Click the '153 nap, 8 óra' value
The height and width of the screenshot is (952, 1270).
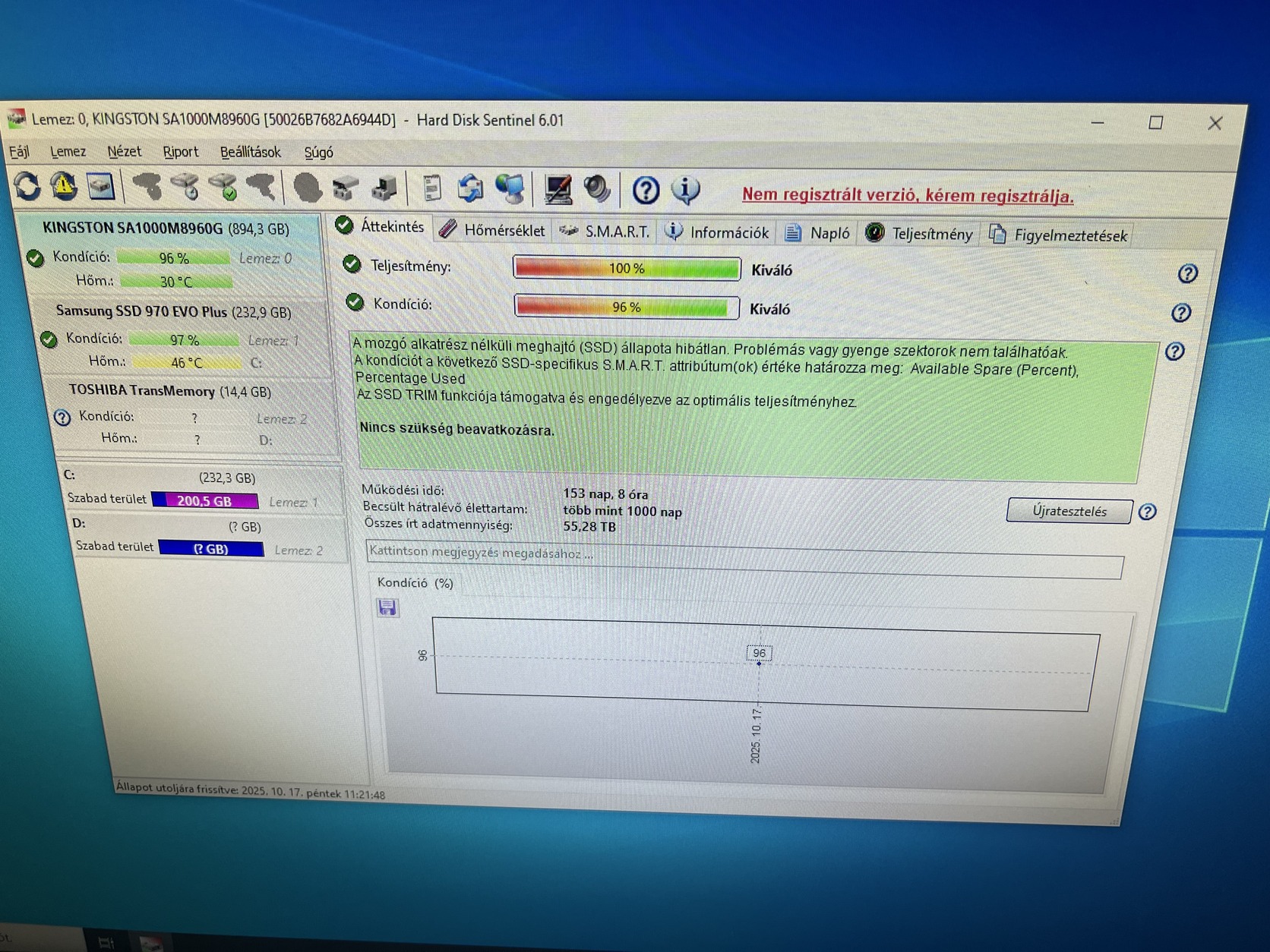click(605, 493)
